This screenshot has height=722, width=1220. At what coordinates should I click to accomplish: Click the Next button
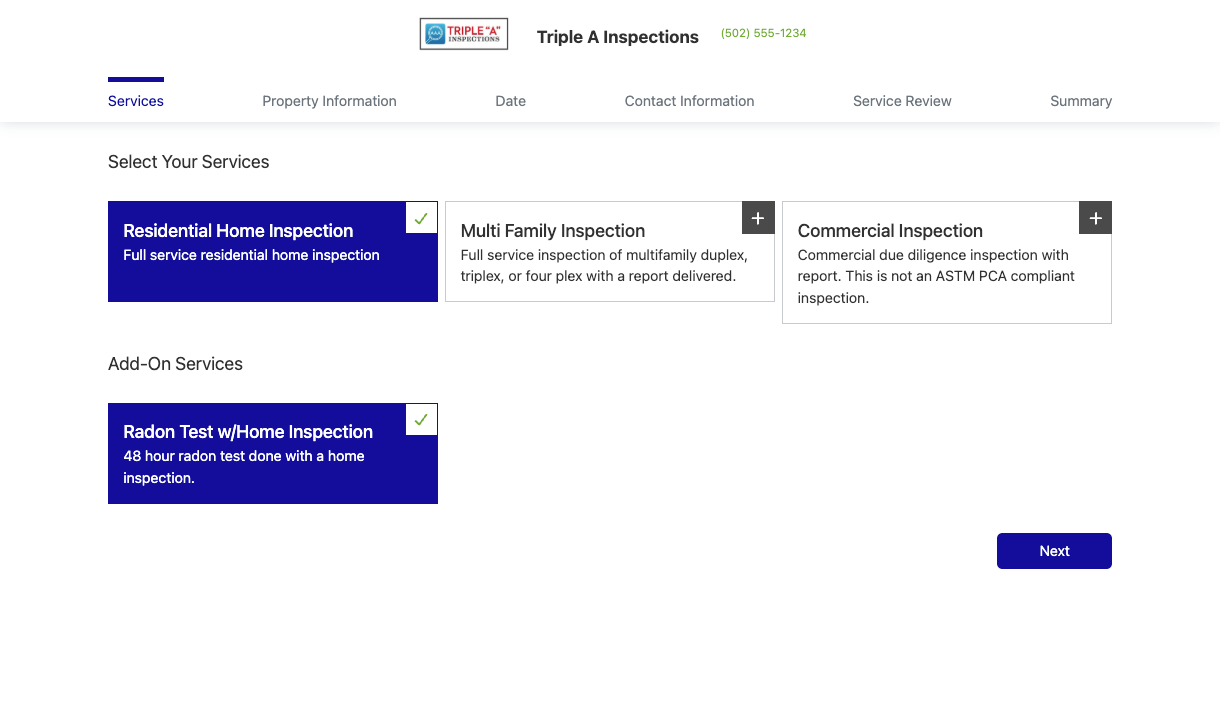[1054, 551]
